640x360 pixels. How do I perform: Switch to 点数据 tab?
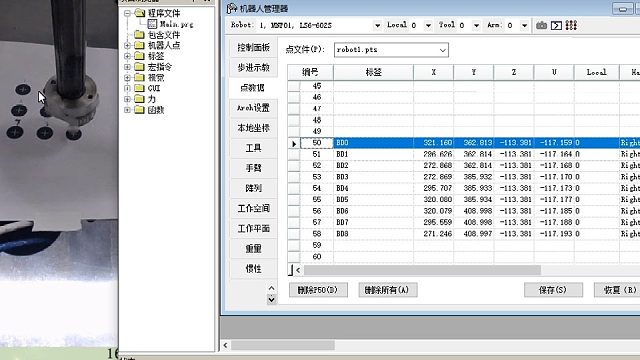click(x=253, y=88)
